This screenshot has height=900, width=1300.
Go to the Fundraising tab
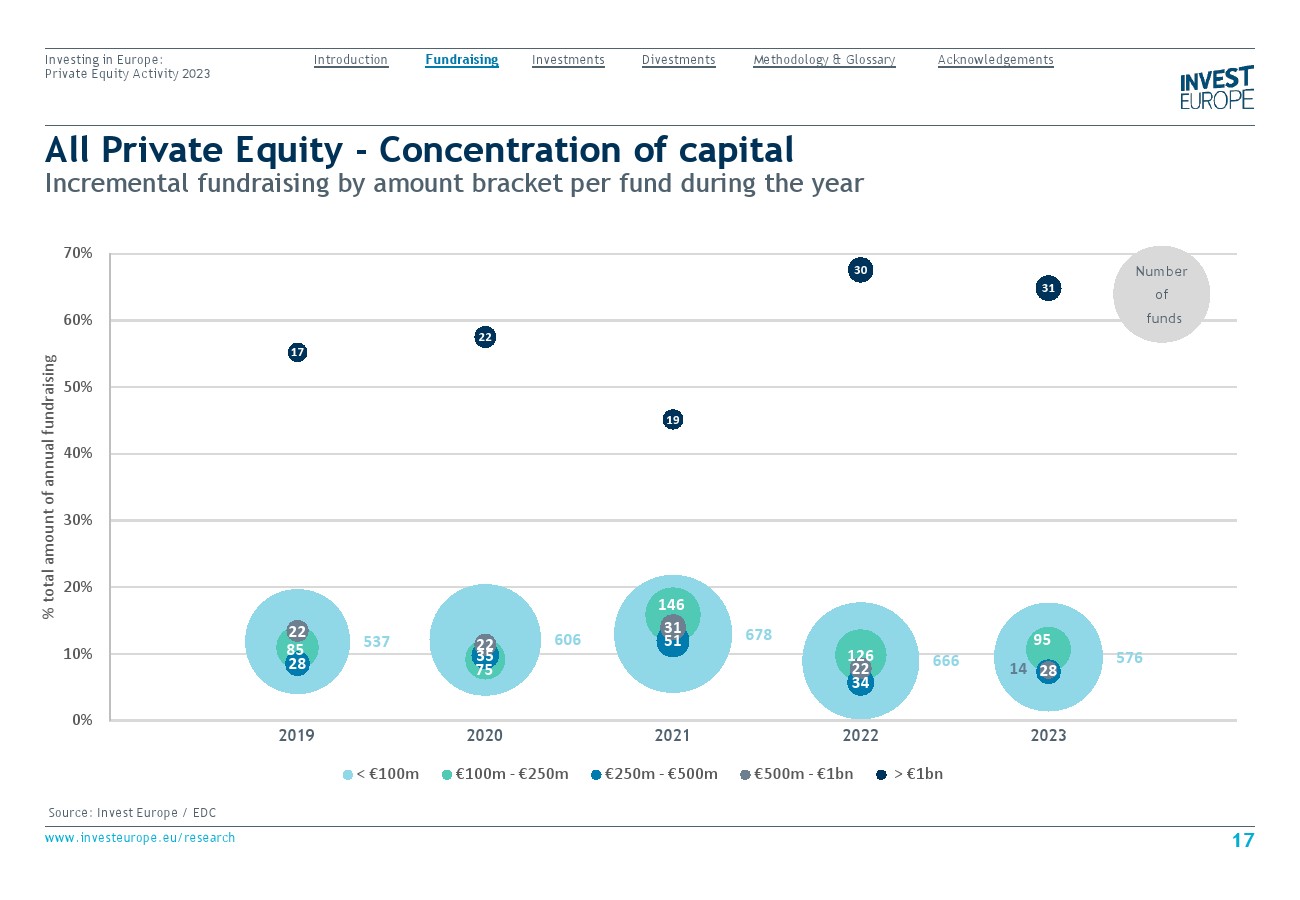[x=461, y=60]
